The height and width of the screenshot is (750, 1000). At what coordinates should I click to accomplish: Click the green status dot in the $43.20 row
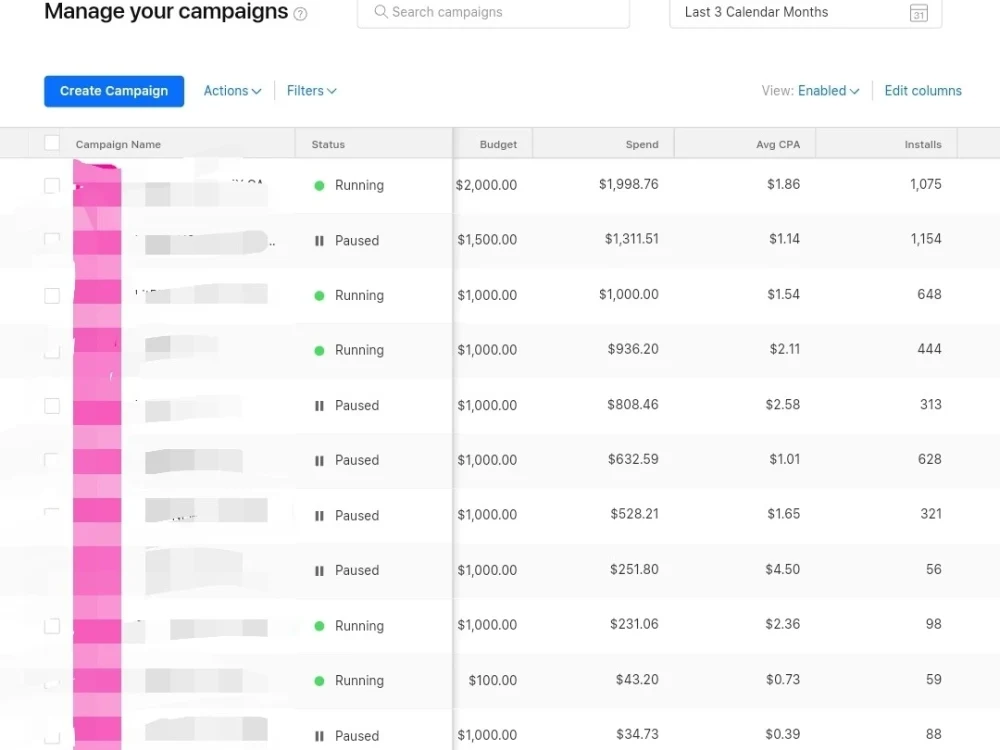click(320, 680)
